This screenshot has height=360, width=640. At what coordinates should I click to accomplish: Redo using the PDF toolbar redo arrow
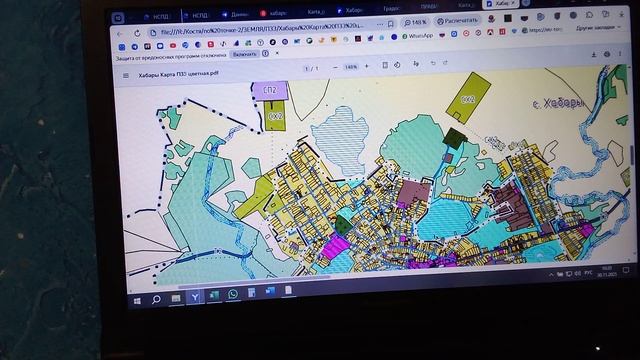click(x=445, y=62)
